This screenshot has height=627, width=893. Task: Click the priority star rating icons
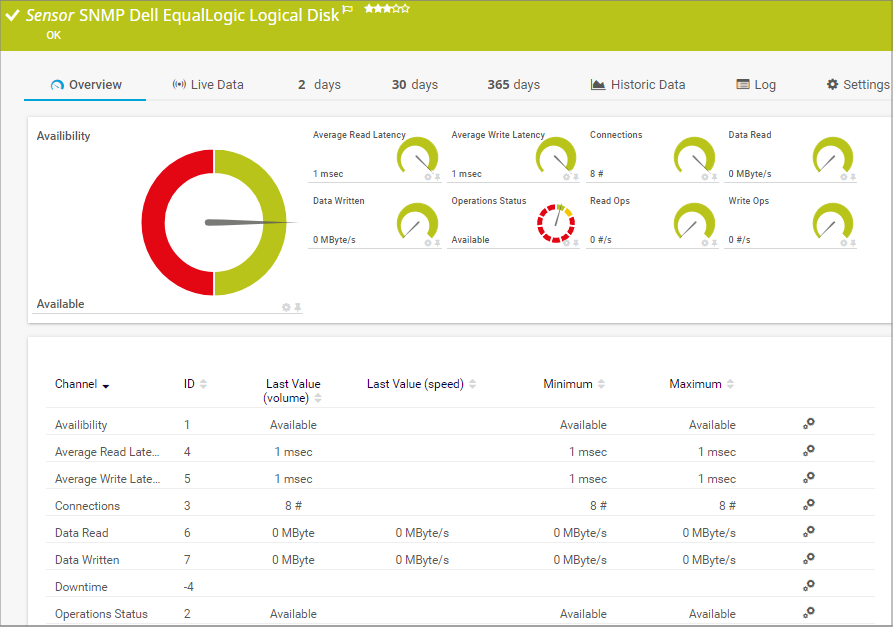tap(386, 9)
